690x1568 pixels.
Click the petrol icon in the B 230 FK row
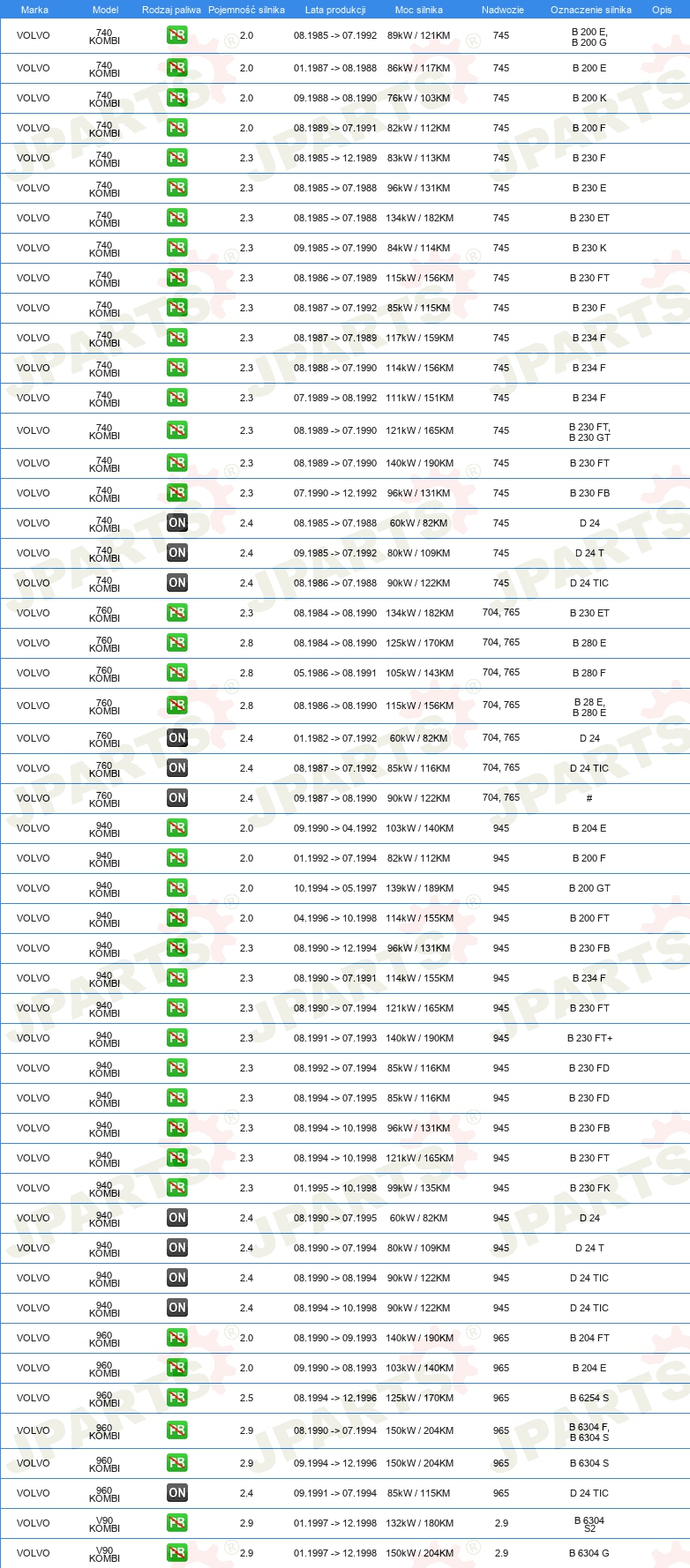177,1188
